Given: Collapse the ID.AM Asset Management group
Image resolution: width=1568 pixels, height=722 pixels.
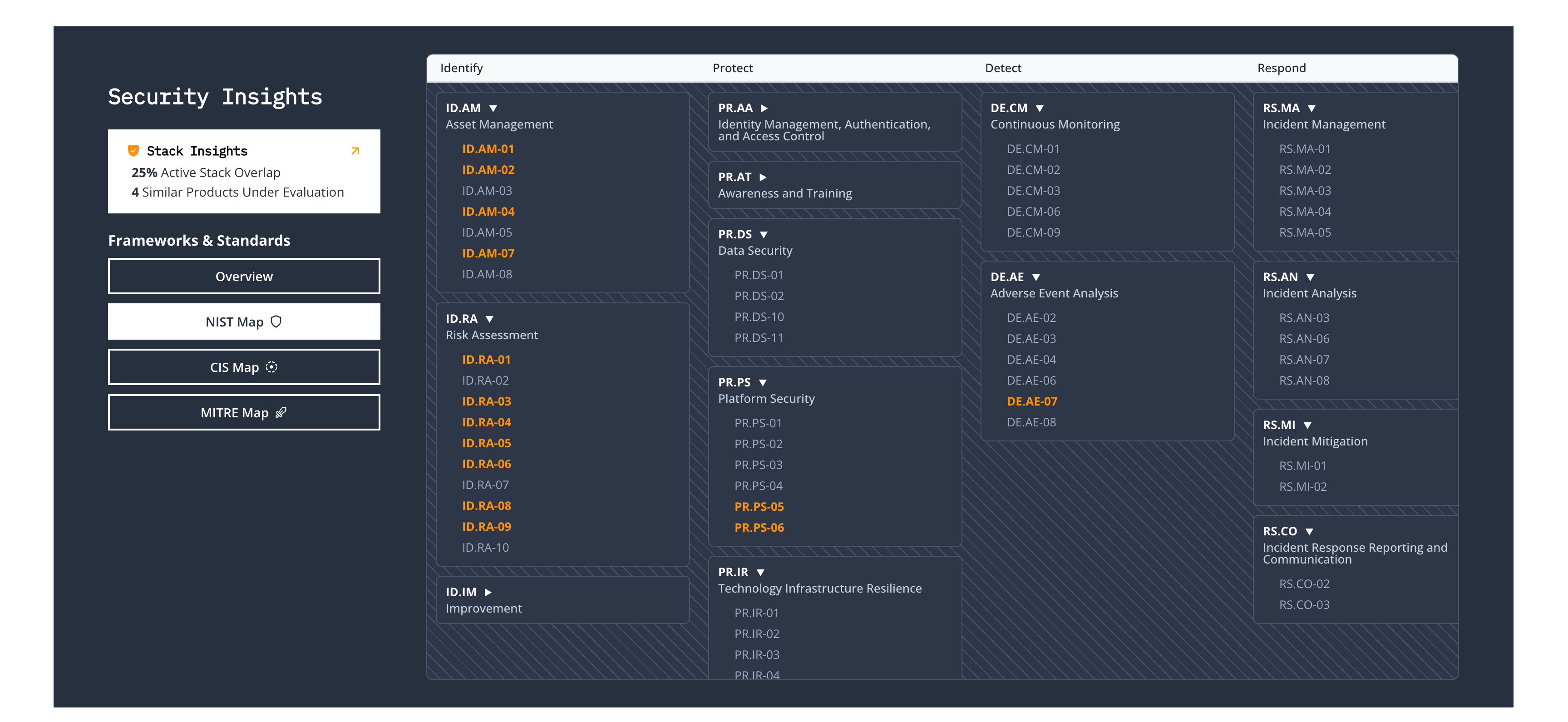Looking at the screenshot, I should (493, 109).
